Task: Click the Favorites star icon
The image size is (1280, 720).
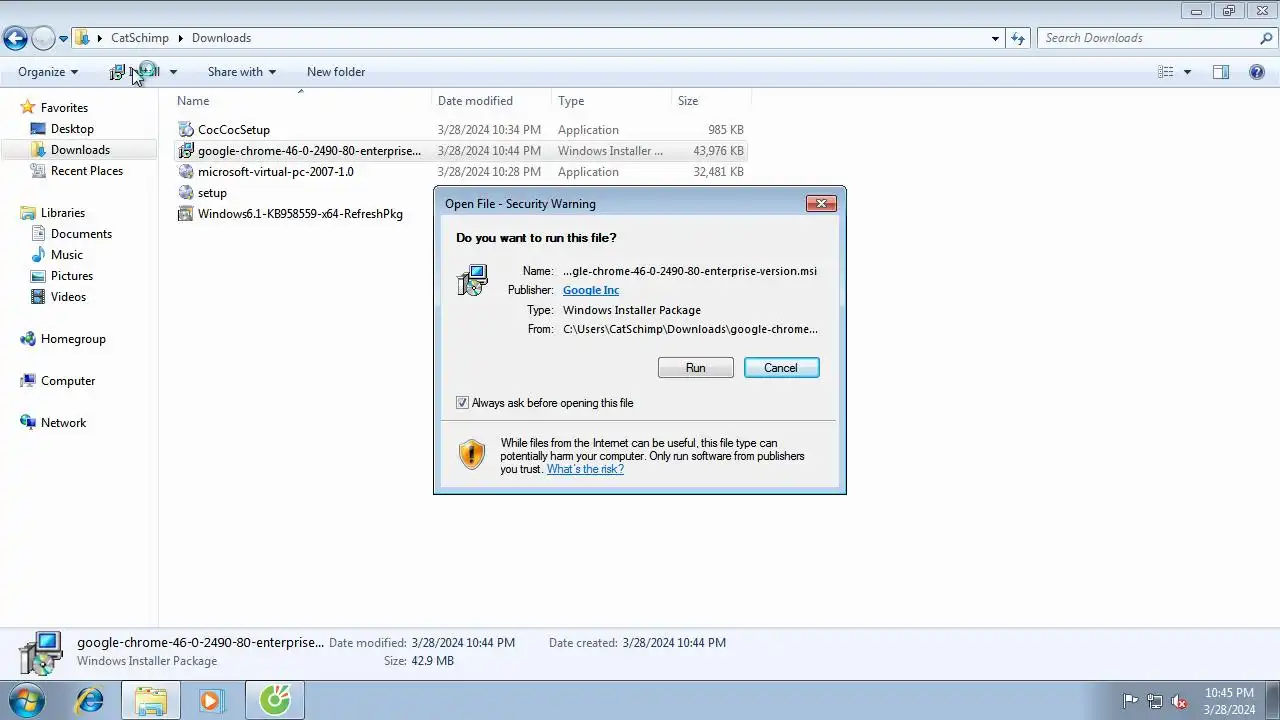Action: click(28, 108)
